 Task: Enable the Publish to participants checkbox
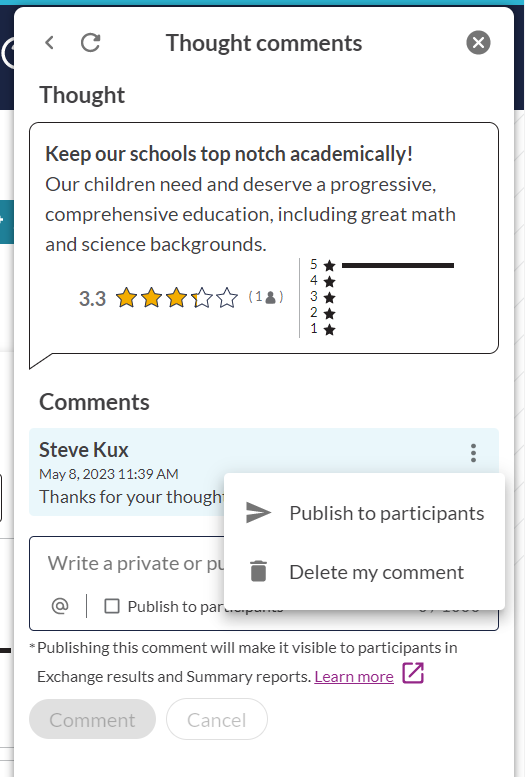tap(112, 606)
